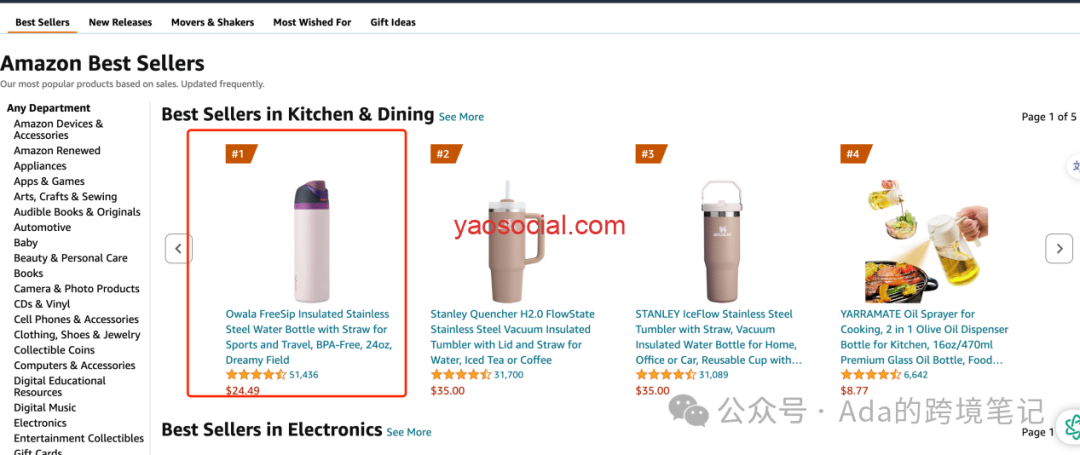Open the Movers & Shakers tab
The image size is (1080, 455).
pos(213,22)
